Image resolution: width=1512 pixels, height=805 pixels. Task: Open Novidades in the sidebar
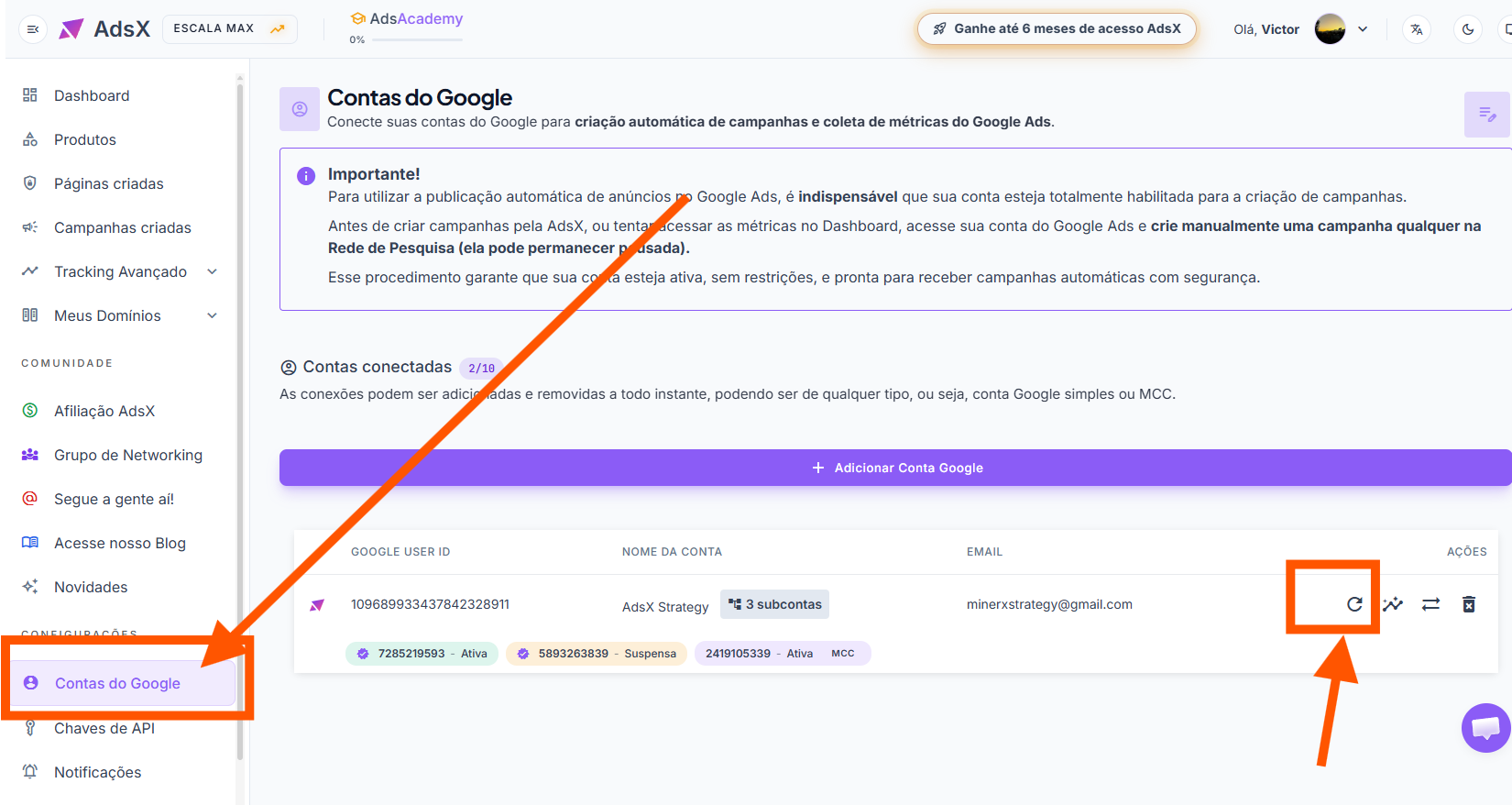[x=91, y=587]
